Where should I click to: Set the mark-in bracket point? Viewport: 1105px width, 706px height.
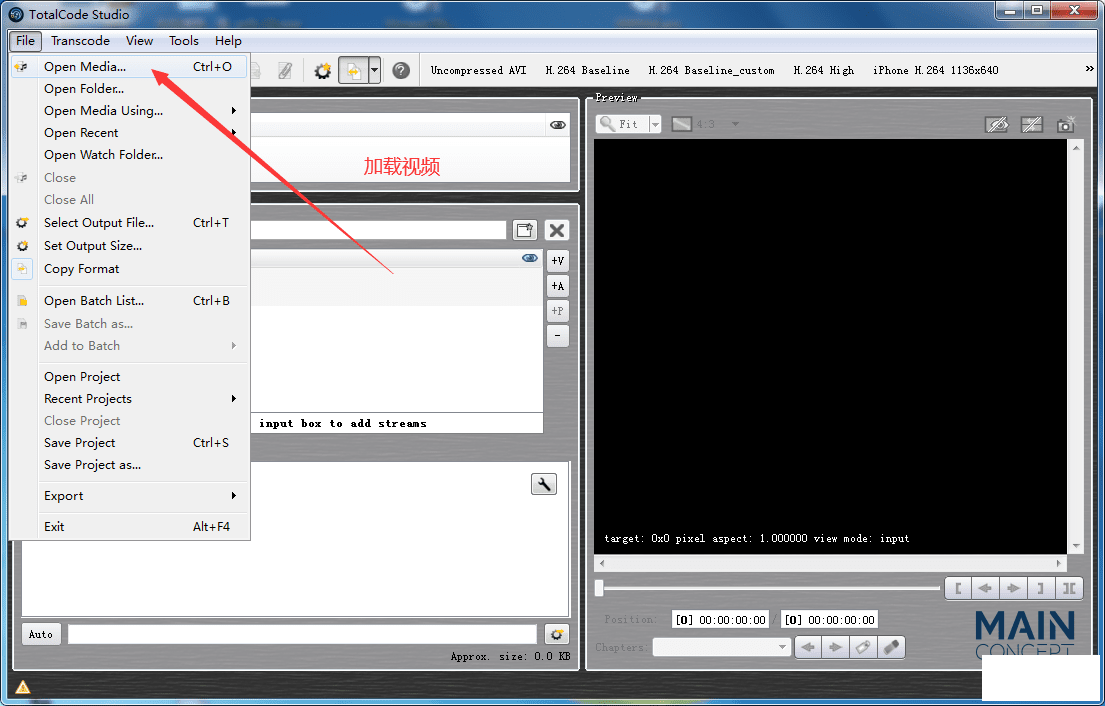(x=958, y=588)
